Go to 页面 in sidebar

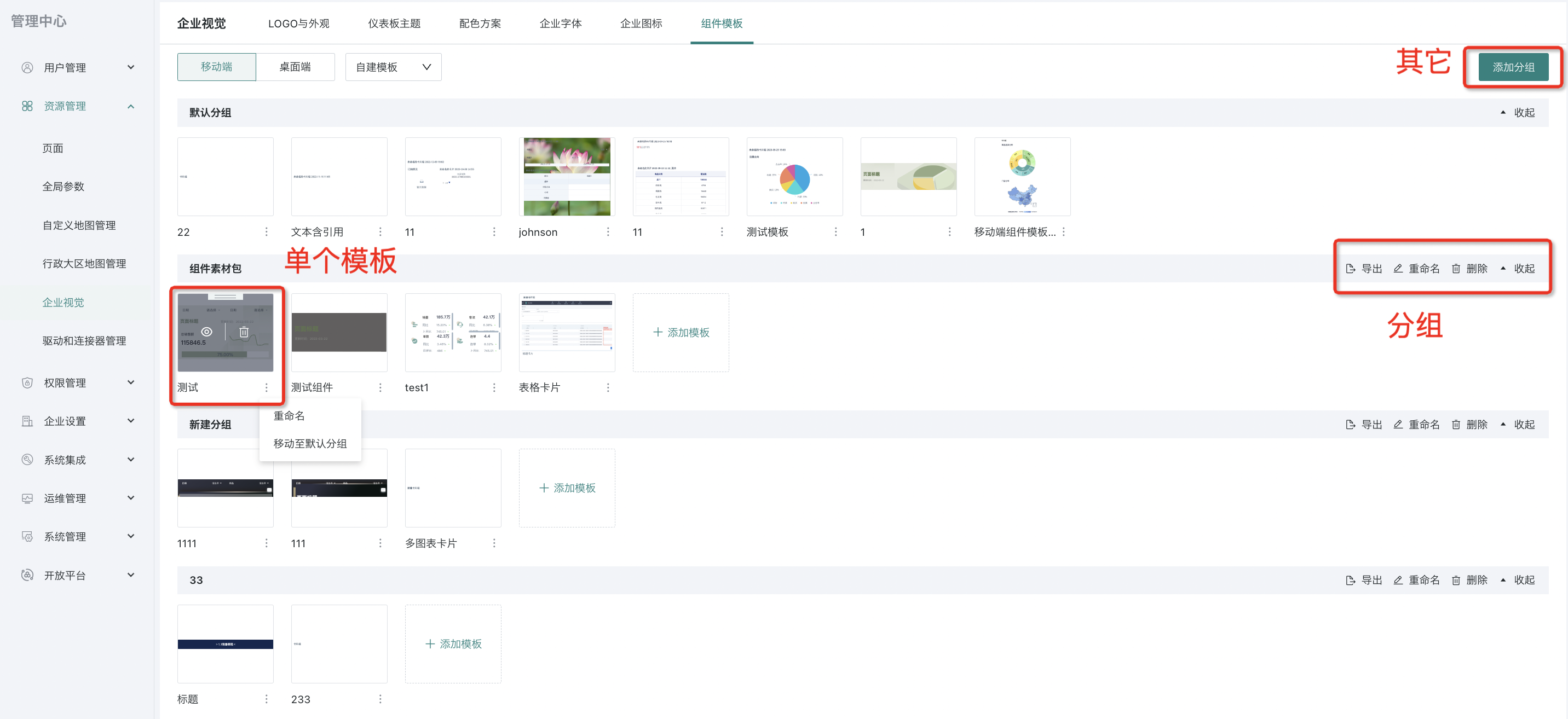[x=53, y=148]
